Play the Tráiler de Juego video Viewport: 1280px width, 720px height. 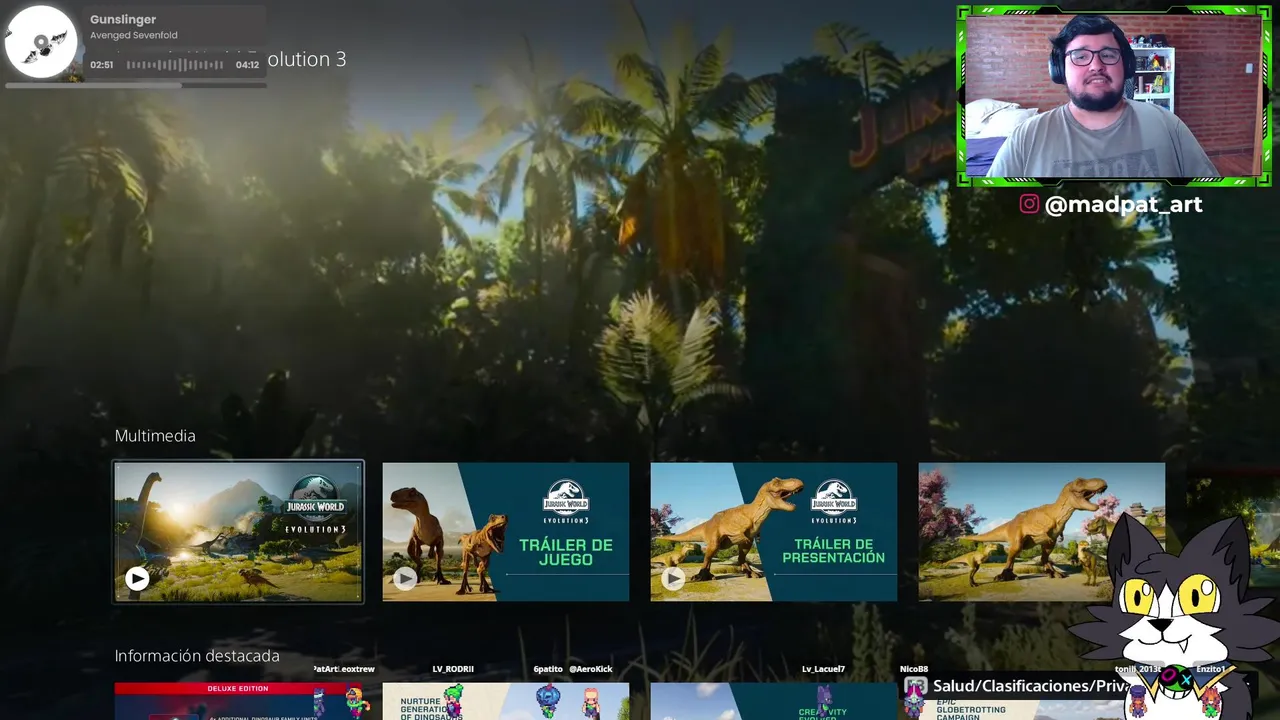405,579
